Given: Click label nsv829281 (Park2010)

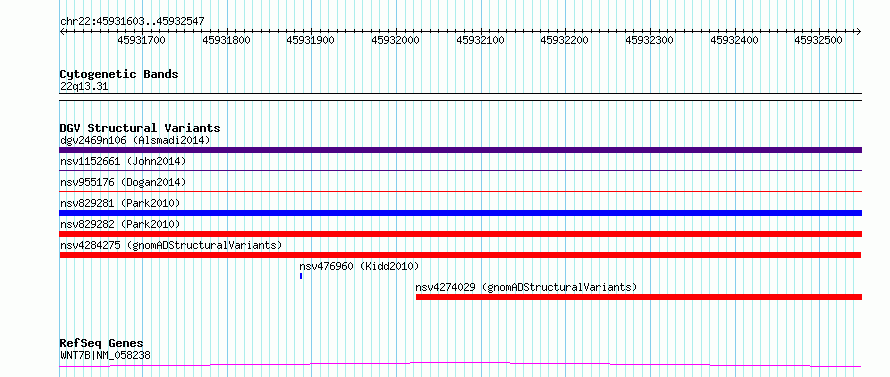Looking at the screenshot, I should pos(120,203).
